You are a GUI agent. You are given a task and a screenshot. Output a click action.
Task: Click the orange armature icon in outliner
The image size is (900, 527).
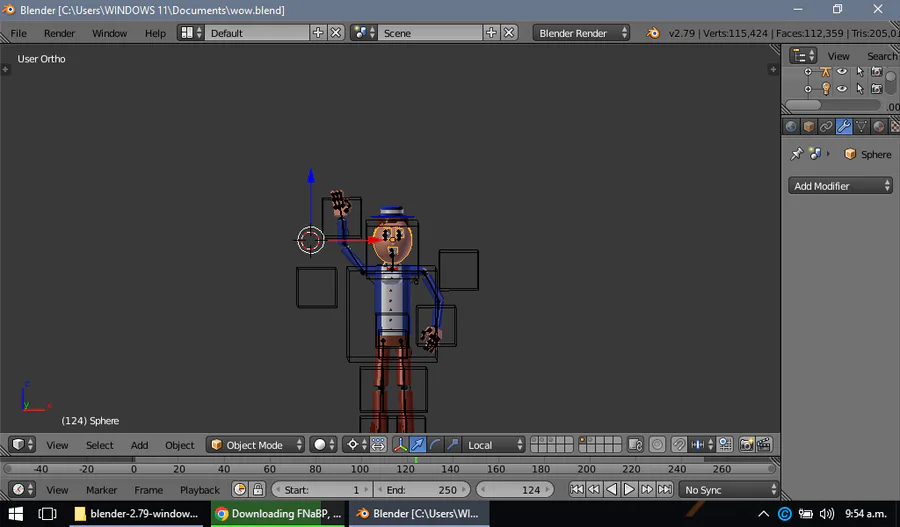coord(825,72)
